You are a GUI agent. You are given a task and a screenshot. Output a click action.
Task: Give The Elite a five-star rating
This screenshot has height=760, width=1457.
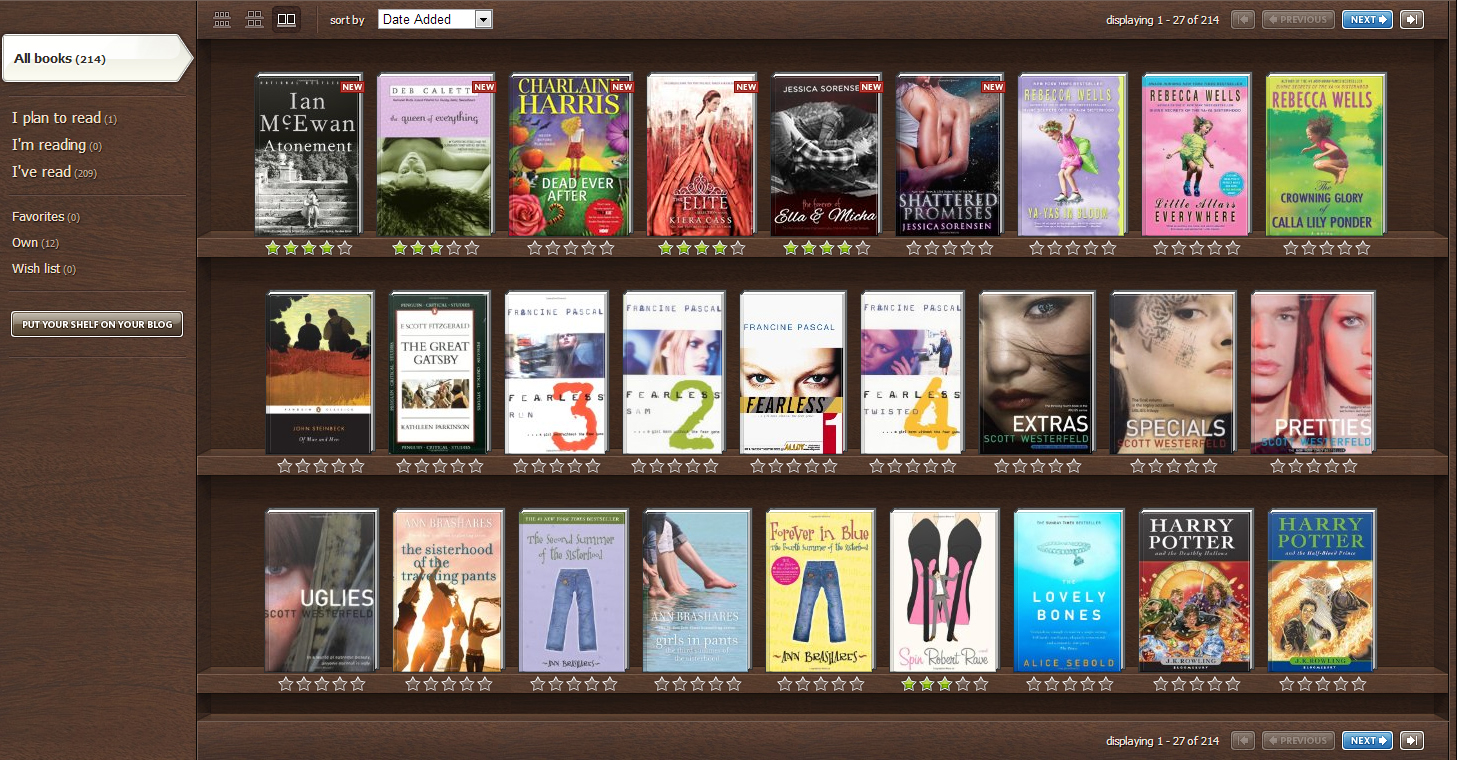pos(738,248)
